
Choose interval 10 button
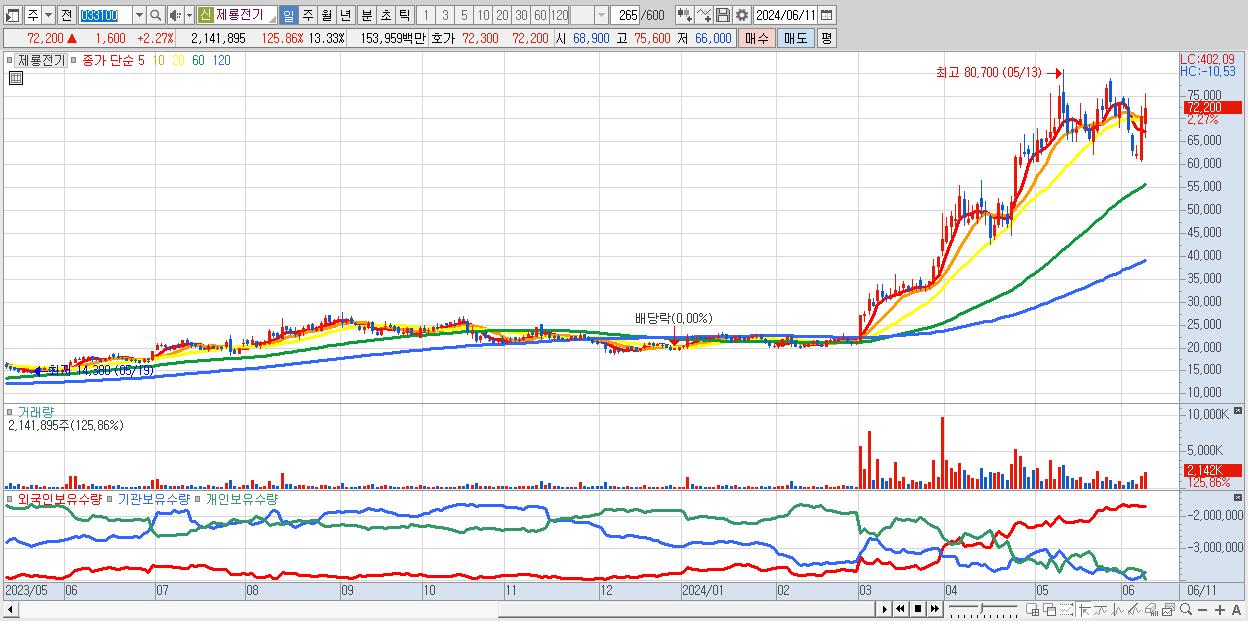tap(483, 15)
